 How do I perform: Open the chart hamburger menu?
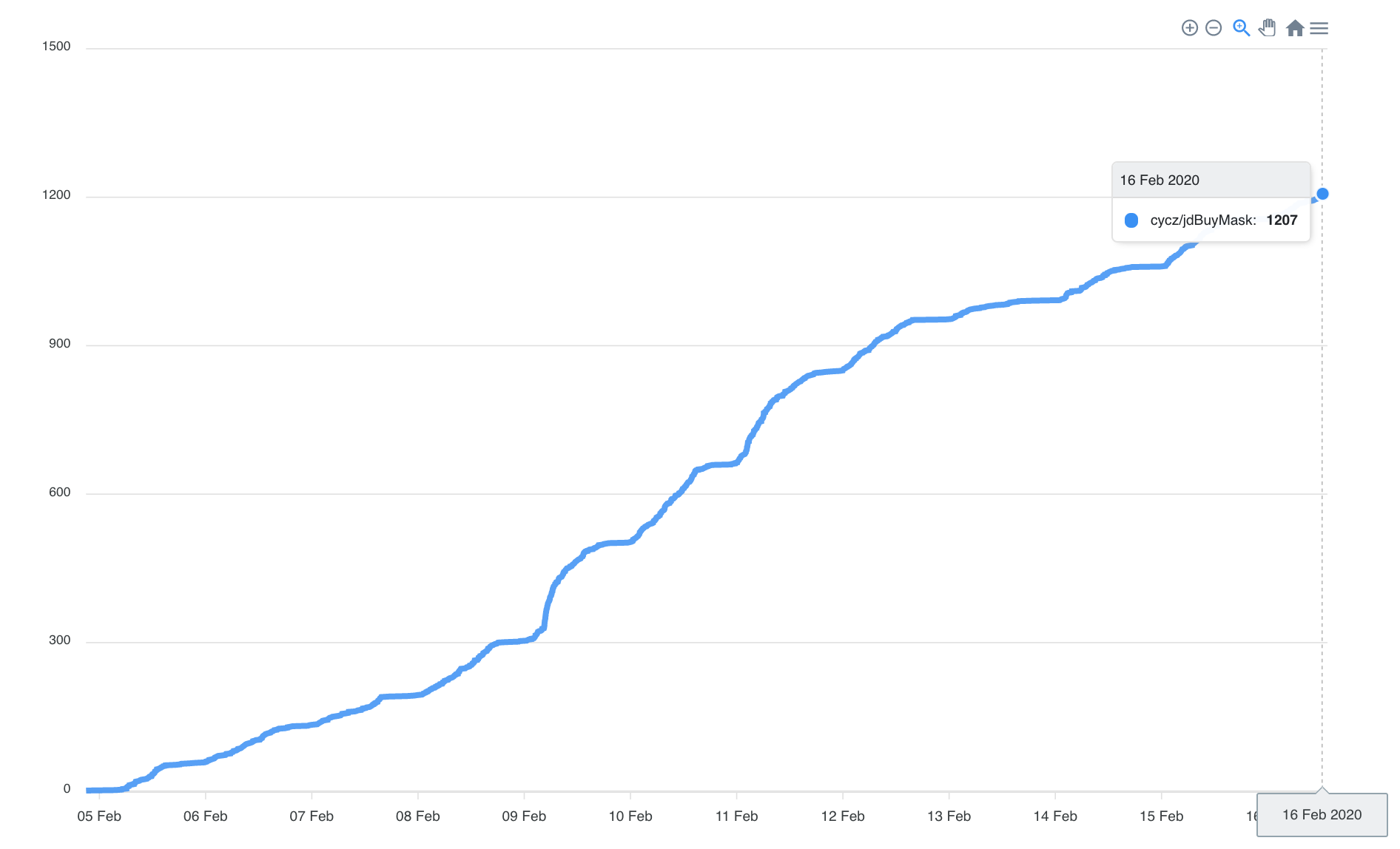(1319, 28)
